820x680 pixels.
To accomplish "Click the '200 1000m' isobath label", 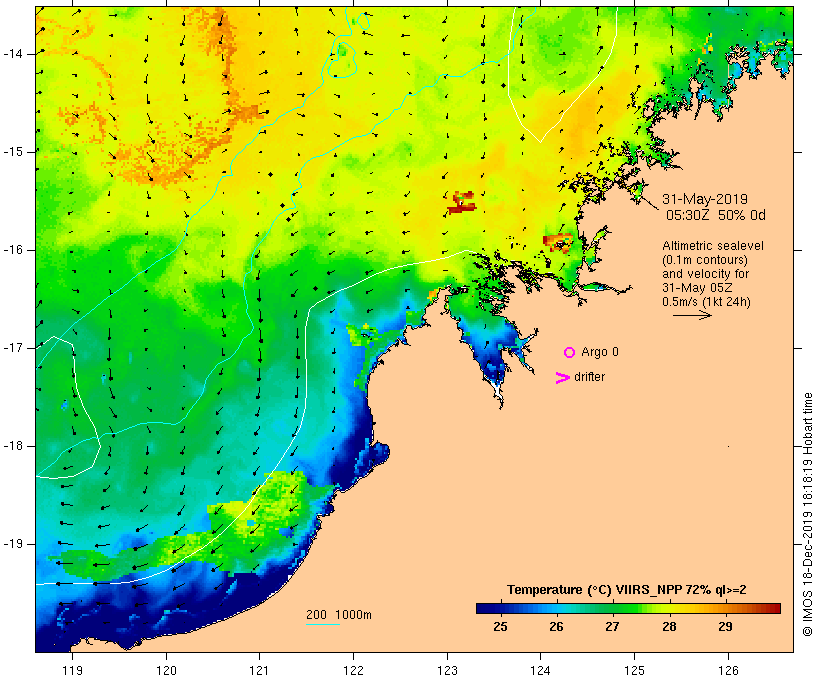I will click(x=339, y=615).
